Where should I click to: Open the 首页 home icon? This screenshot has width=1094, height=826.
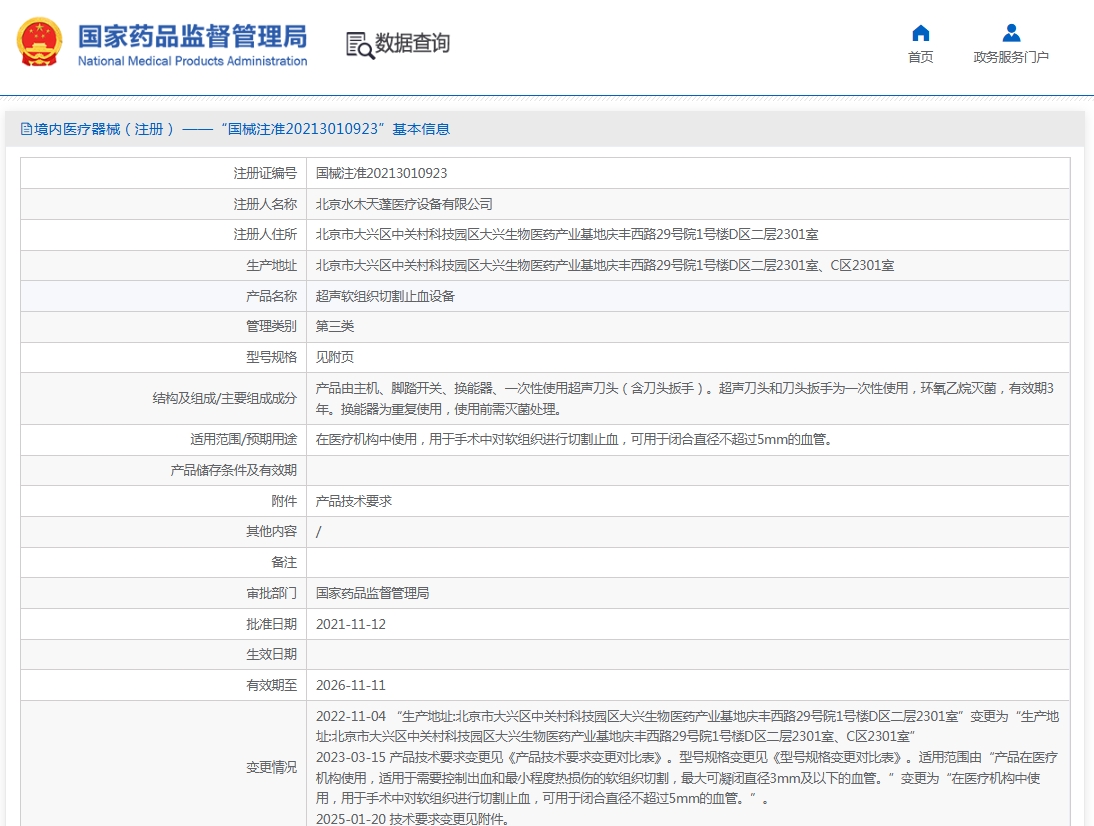point(920,33)
